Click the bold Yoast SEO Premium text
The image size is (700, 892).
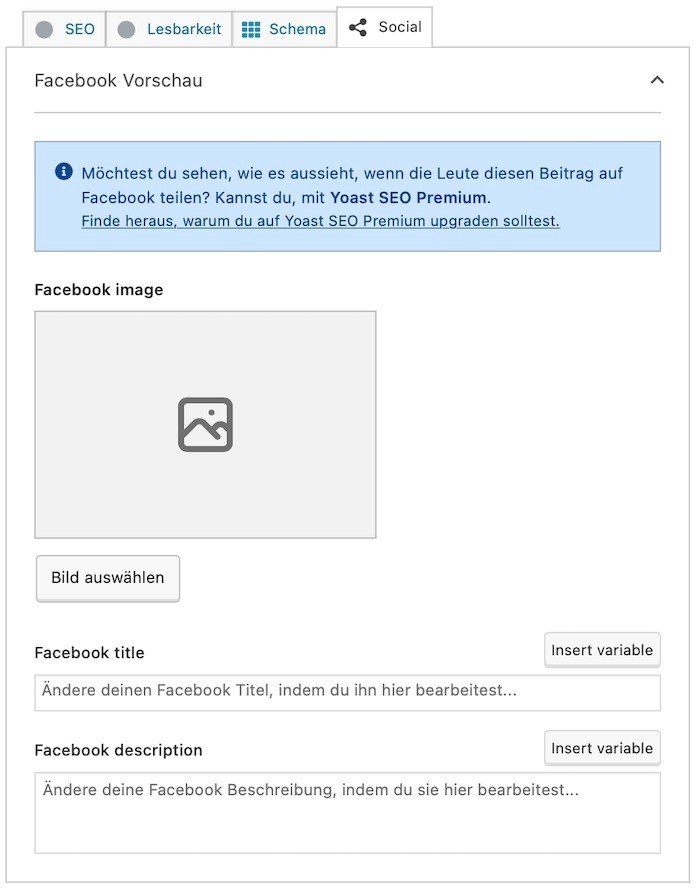coord(409,197)
